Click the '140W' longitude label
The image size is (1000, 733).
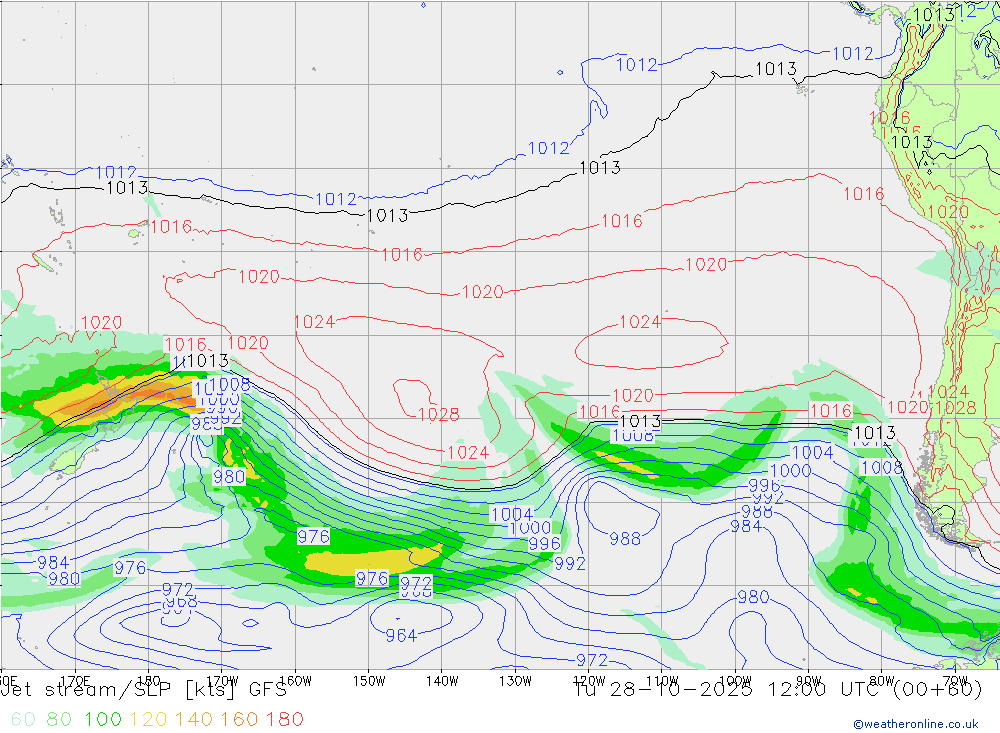[x=442, y=681]
